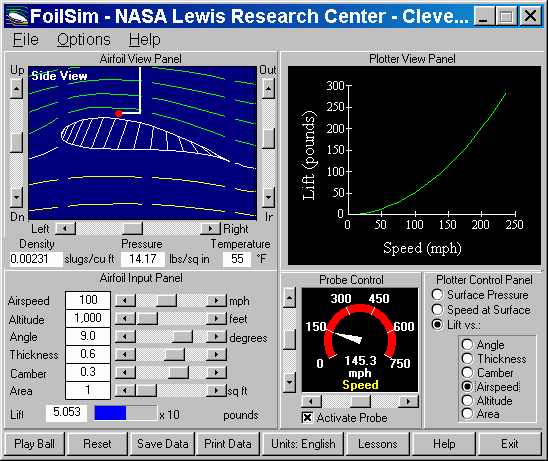548x461 pixels.
Task: Click the Angle slider thumb
Action: coord(182,337)
